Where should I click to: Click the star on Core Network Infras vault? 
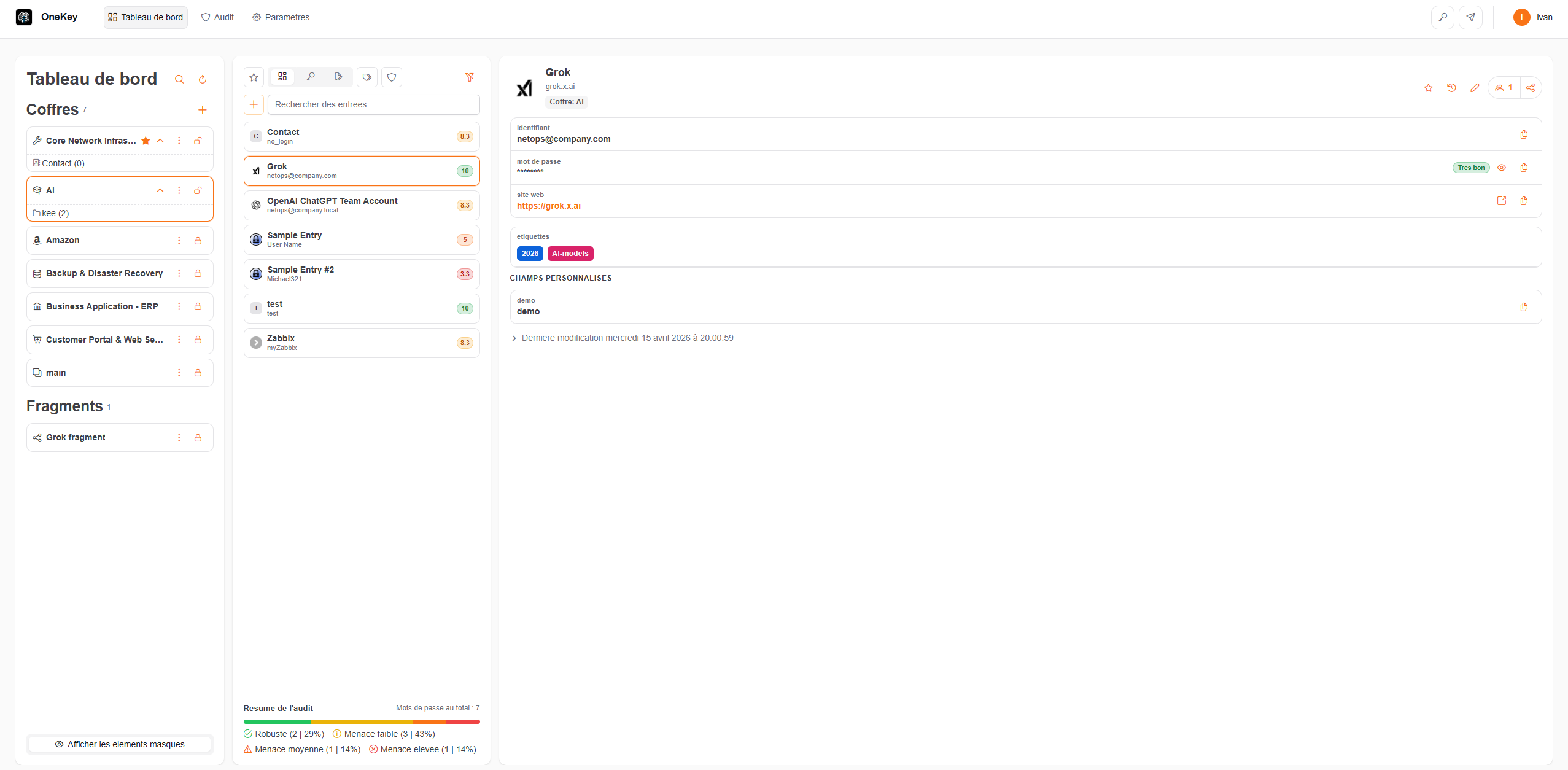(x=146, y=141)
